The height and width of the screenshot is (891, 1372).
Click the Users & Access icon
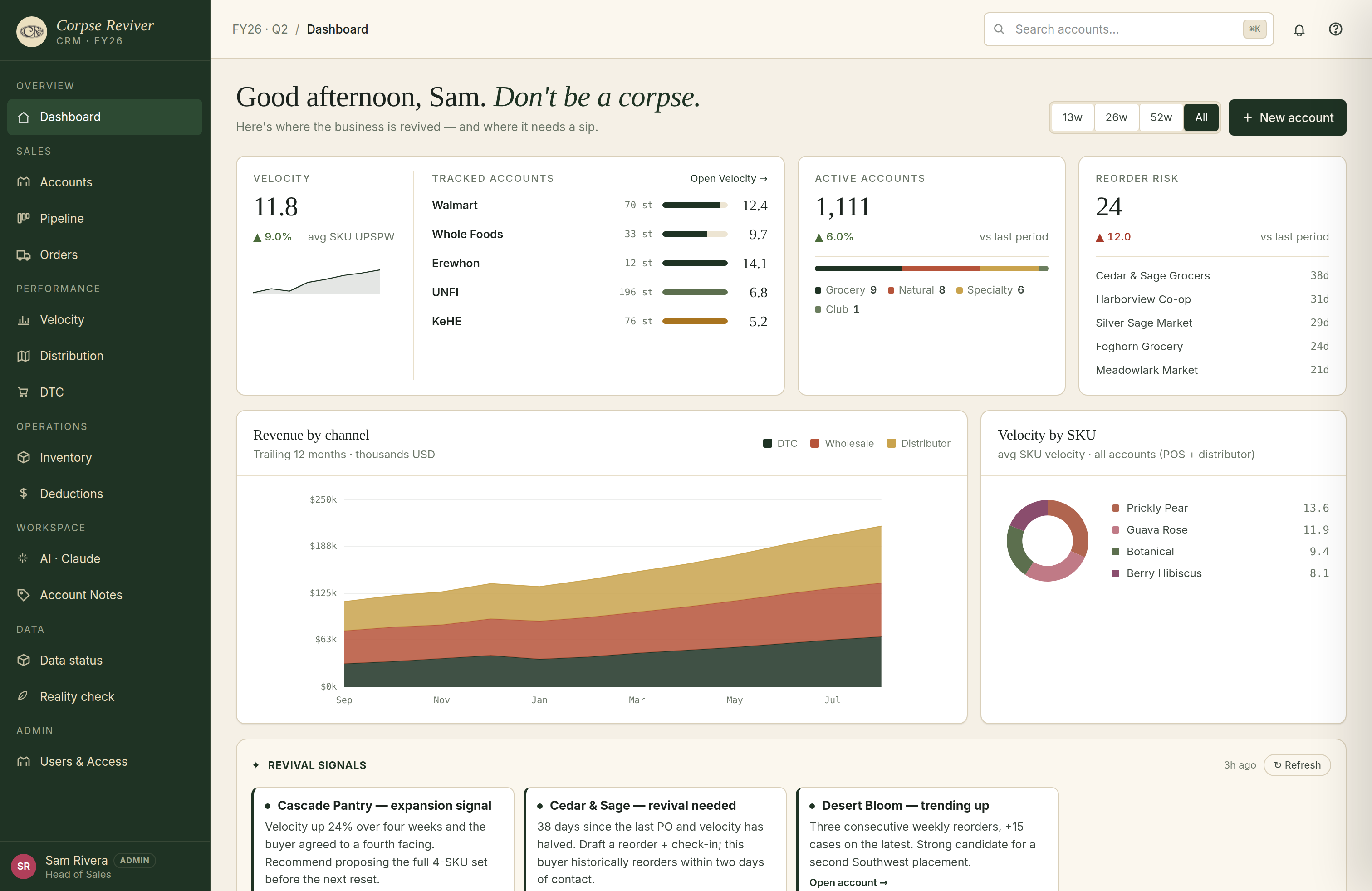24,761
